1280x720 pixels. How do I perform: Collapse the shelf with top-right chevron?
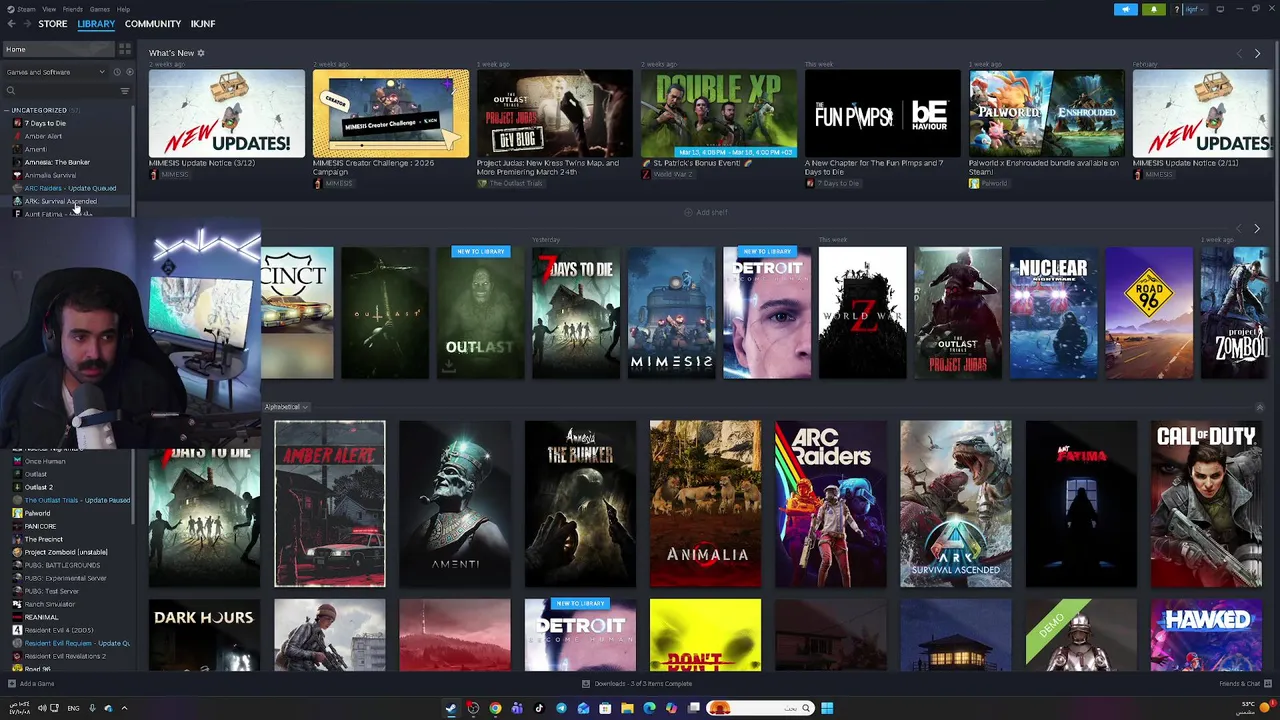[1259, 407]
